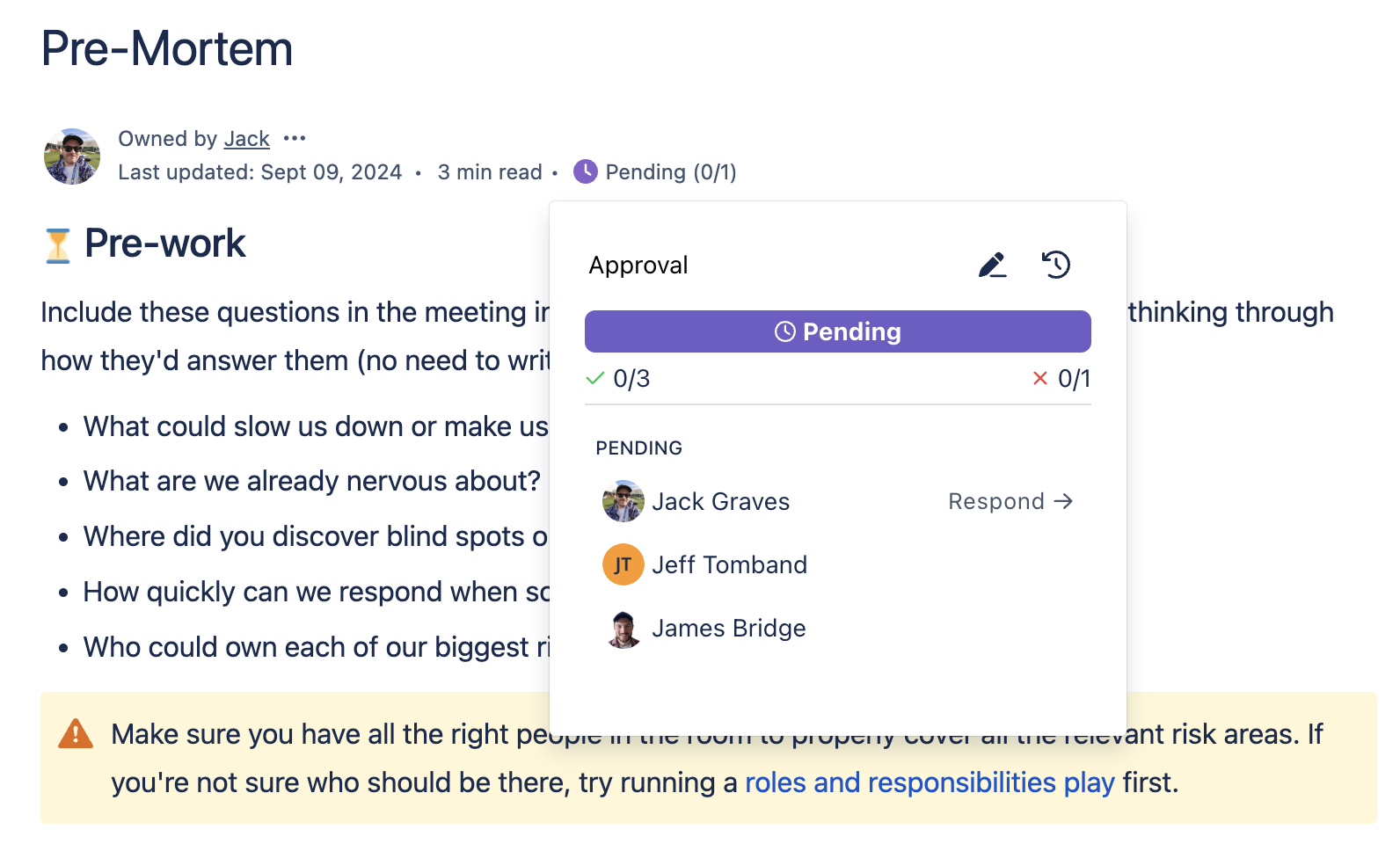The height and width of the screenshot is (844, 1400).
Task: Click Respond next to Jack Graves
Action: [1010, 501]
